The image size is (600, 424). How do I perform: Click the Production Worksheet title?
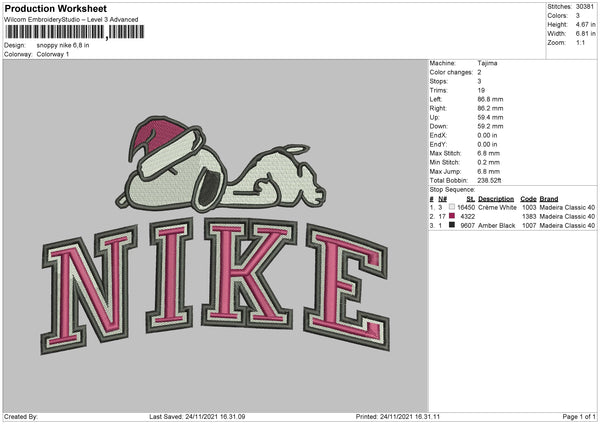(56, 8)
